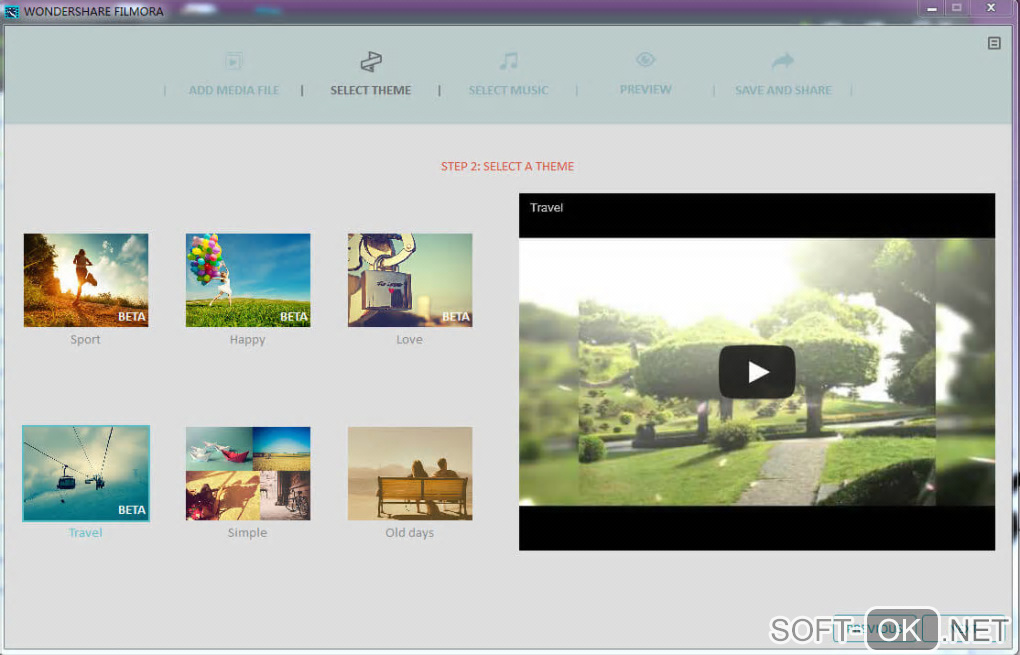This screenshot has width=1020, height=655.
Task: Click the Select Music note icon
Action: click(508, 61)
